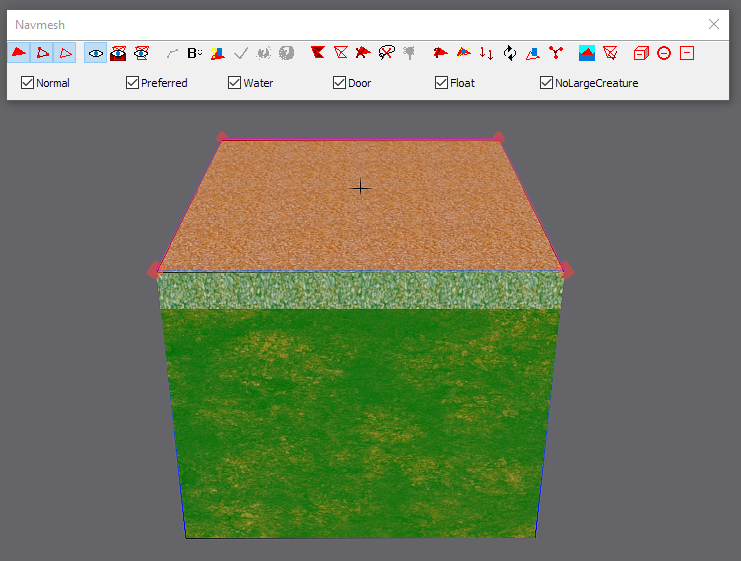Select the triangle outline with vertices tool
This screenshot has width=741, height=561.
pos(42,53)
